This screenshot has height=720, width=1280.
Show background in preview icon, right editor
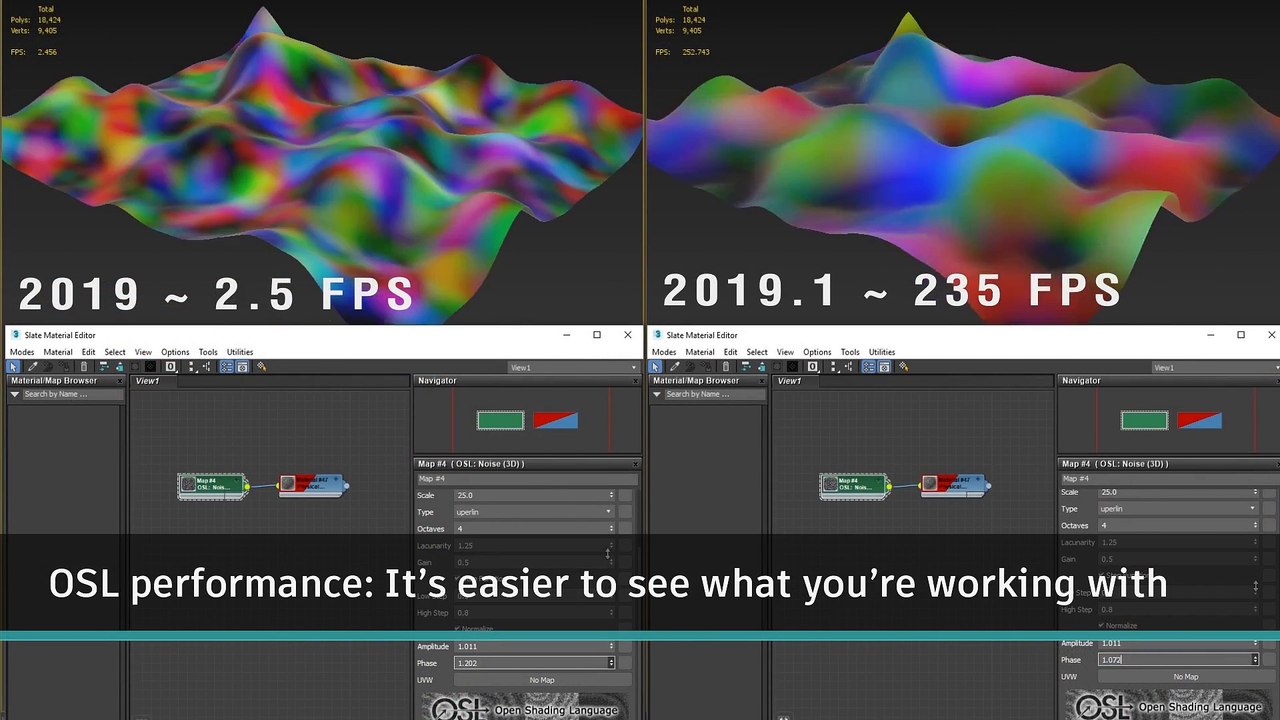click(792, 367)
